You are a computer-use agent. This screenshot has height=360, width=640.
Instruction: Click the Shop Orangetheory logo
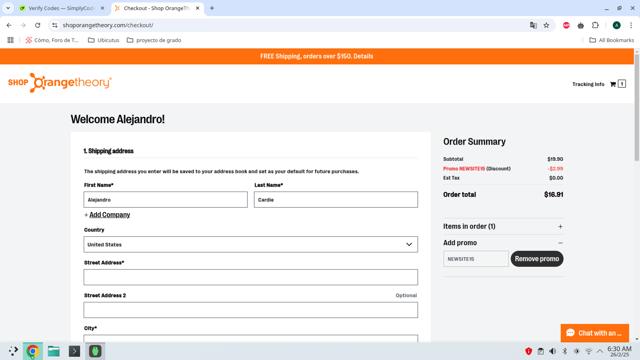point(60,83)
